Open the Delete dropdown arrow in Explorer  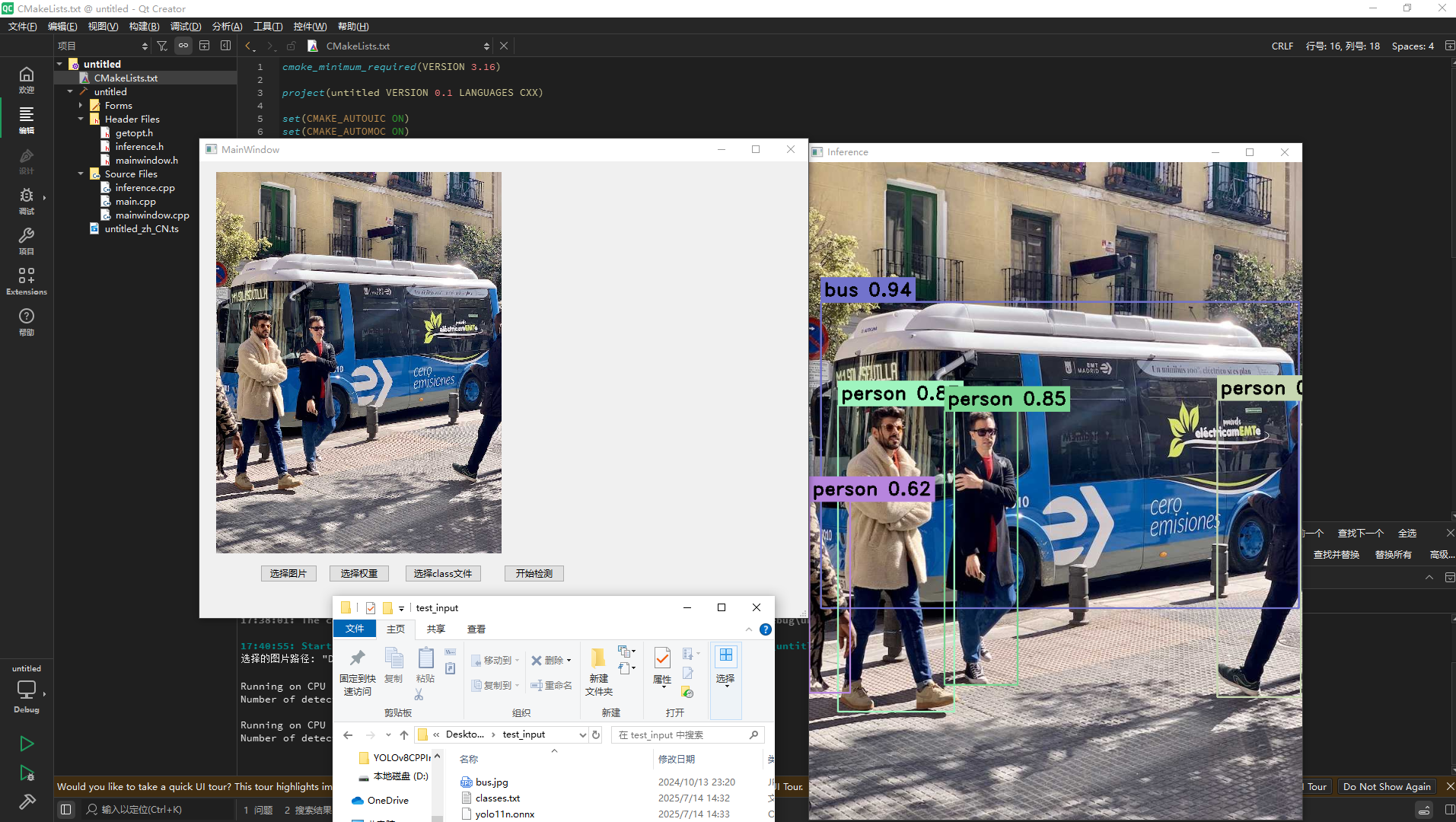point(569,661)
